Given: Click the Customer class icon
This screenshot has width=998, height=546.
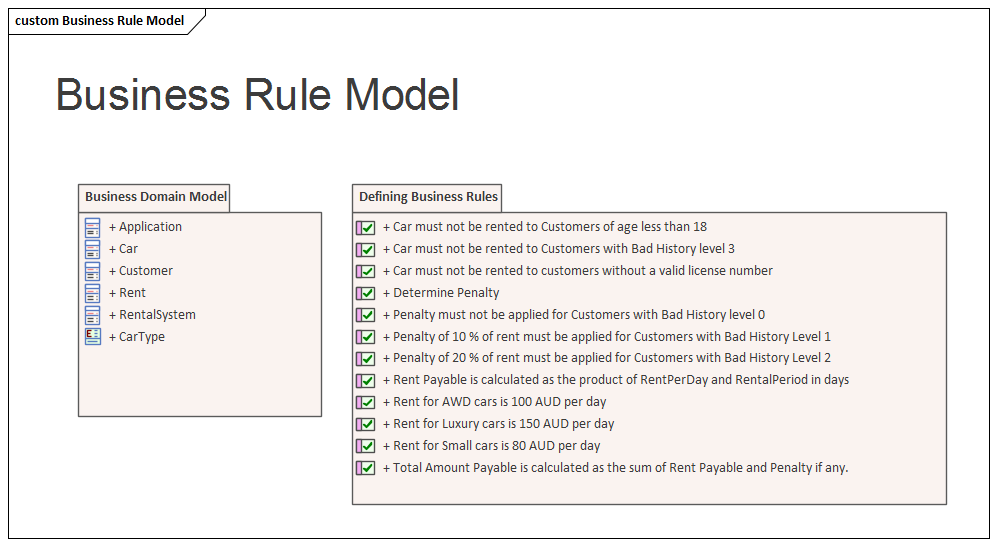Looking at the screenshot, I should pyautogui.click(x=93, y=271).
